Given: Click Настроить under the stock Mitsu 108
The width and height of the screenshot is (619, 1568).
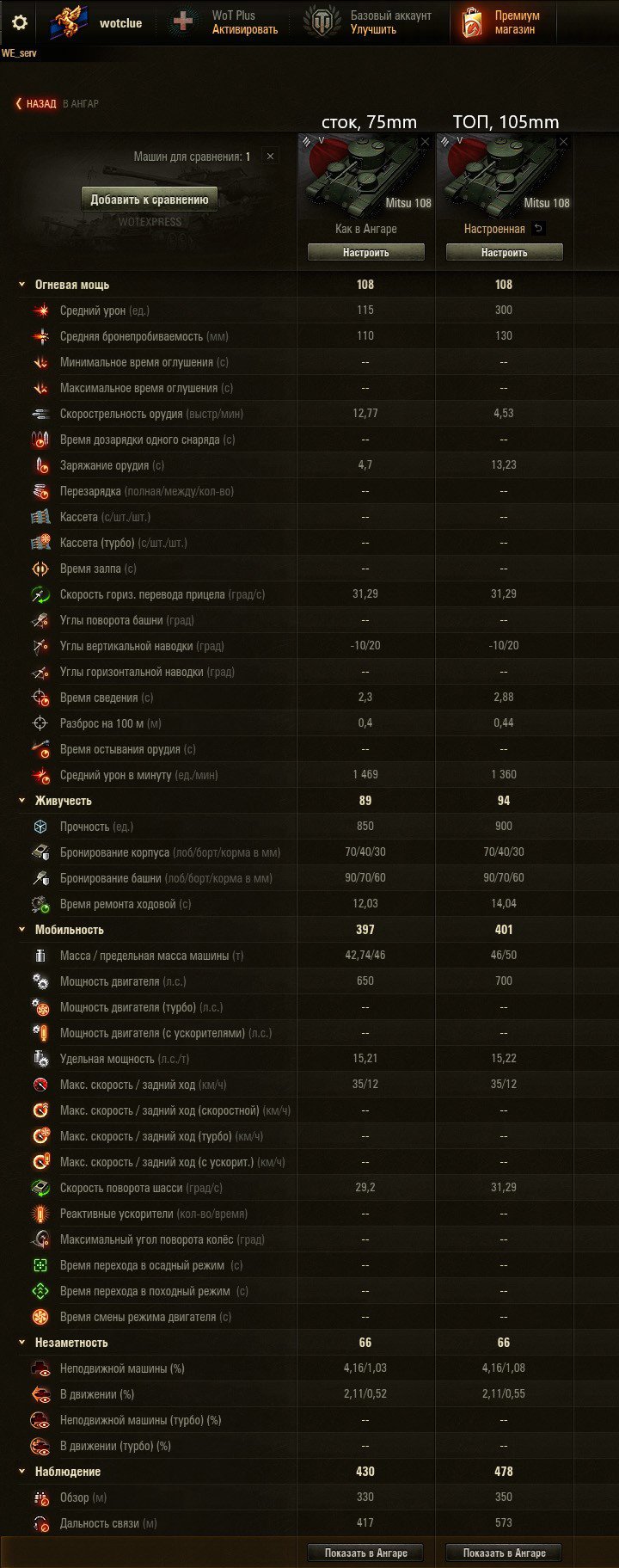Looking at the screenshot, I should 366,253.
